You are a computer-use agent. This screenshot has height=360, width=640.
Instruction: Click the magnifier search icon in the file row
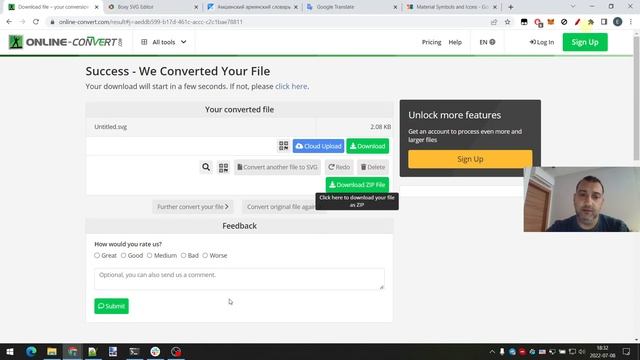(x=206, y=167)
